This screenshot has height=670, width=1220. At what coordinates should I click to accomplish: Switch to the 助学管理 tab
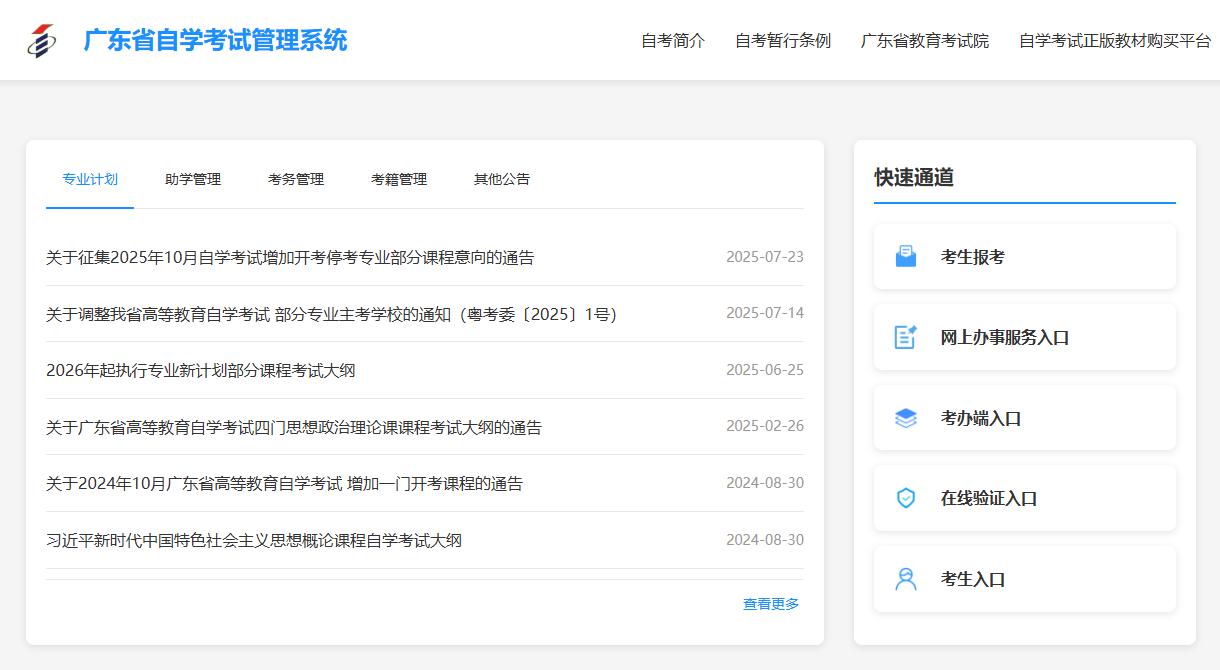193,180
